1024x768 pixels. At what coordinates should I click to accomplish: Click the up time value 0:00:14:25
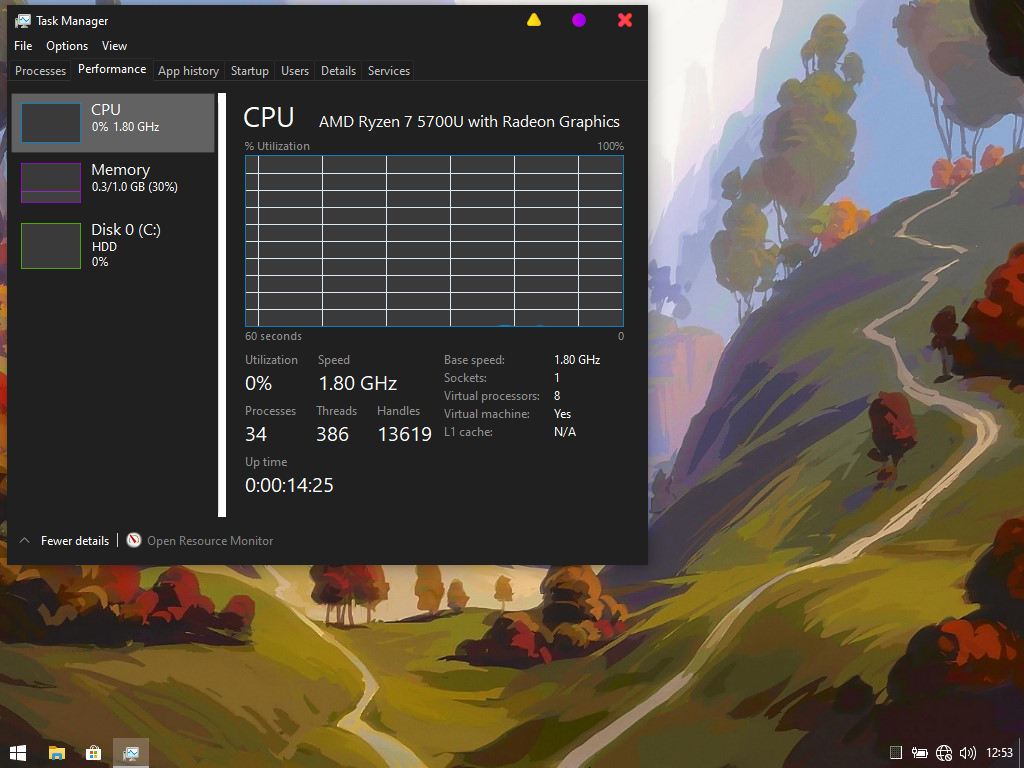click(x=289, y=485)
